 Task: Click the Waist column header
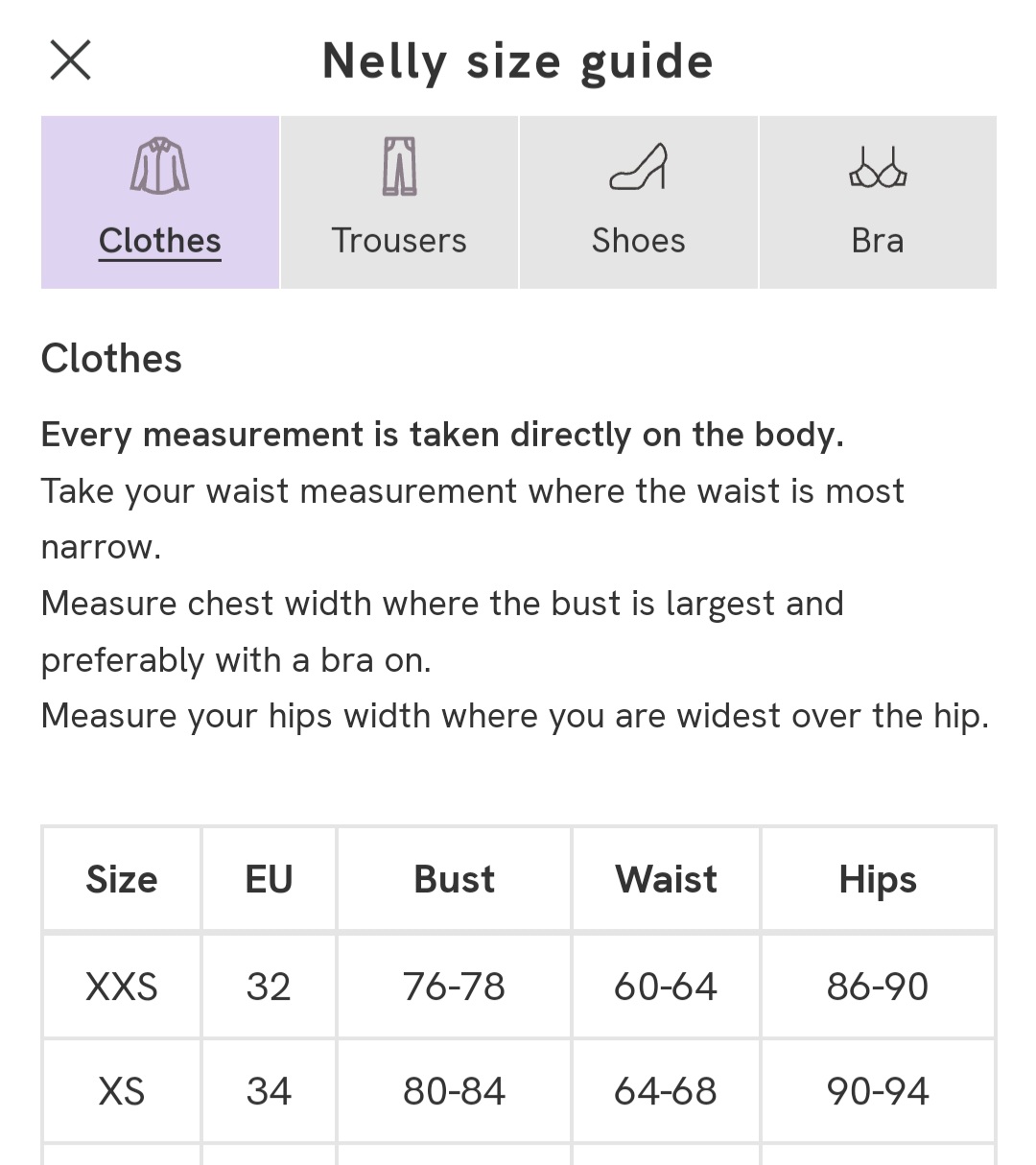(x=666, y=879)
